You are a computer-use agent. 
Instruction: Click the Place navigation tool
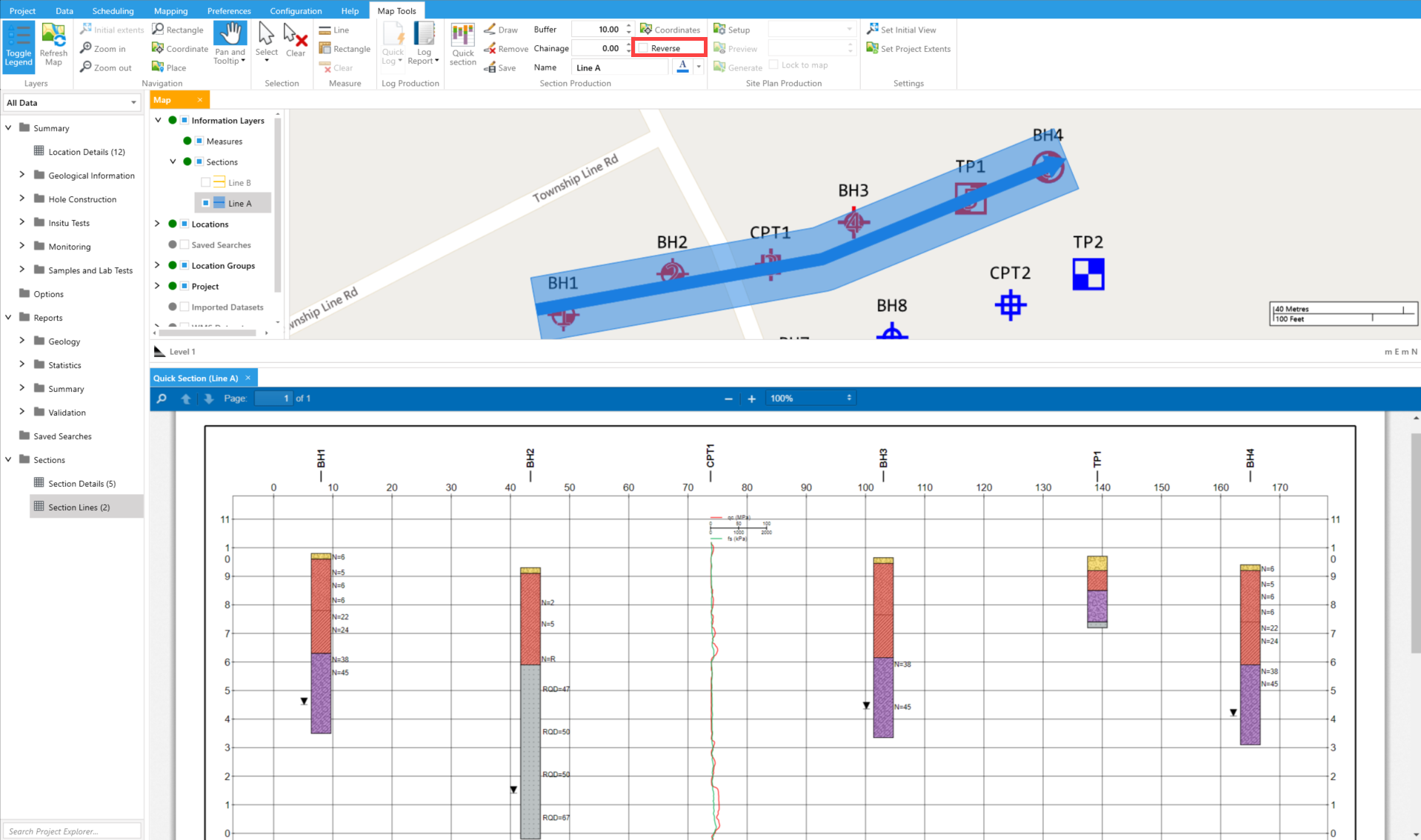click(169, 67)
